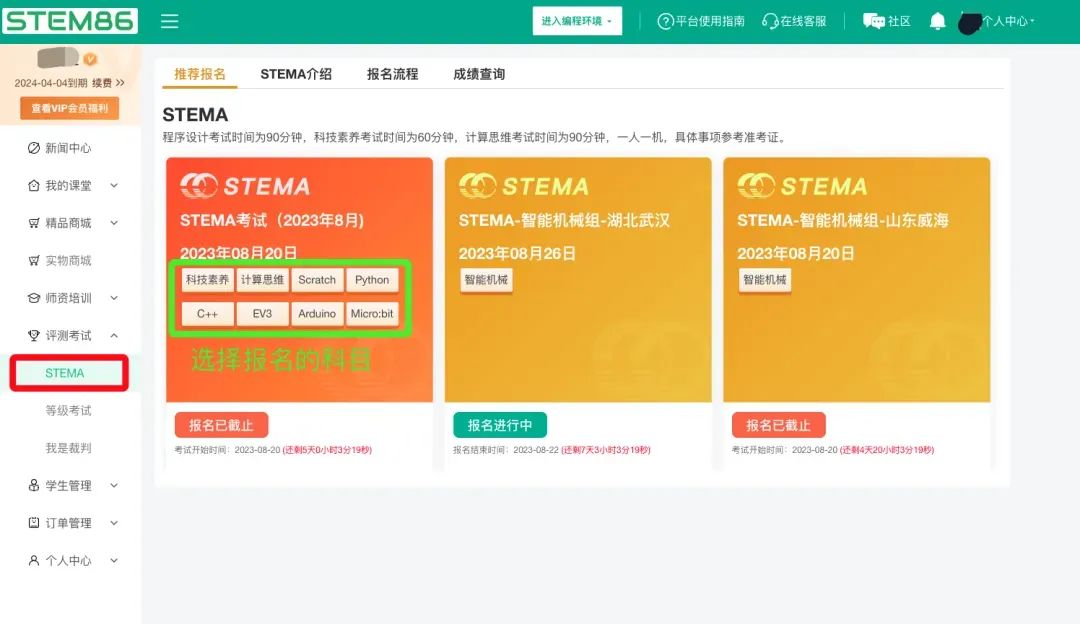Select the Micro:bit subject
Viewport: 1080px width, 624px height.
(x=372, y=313)
